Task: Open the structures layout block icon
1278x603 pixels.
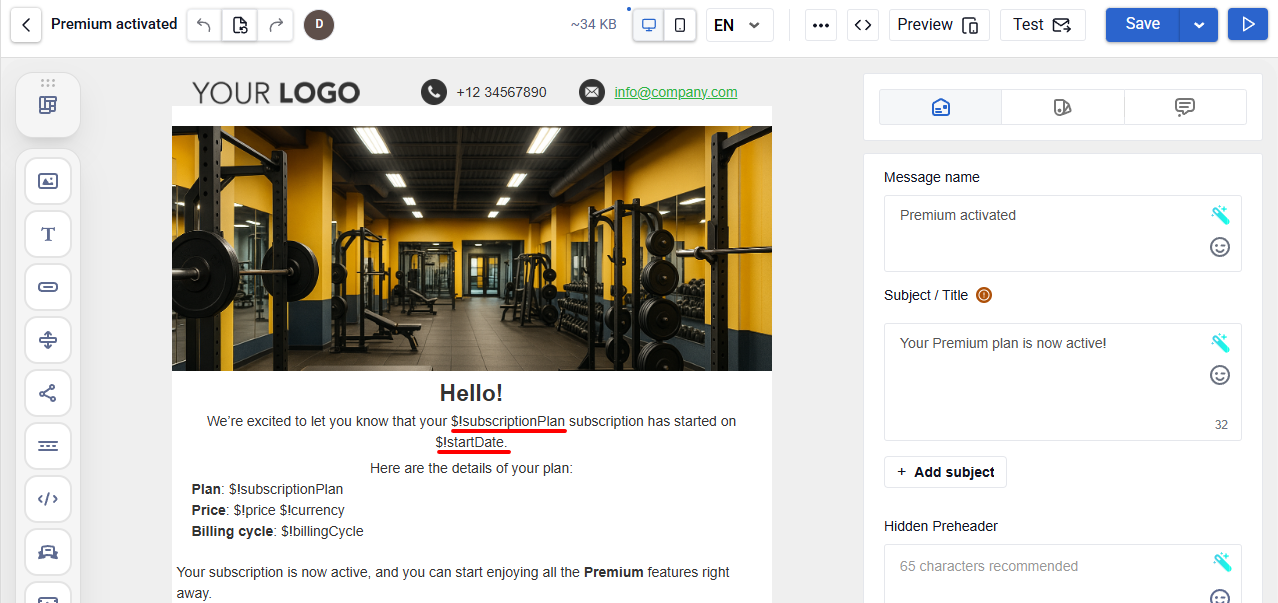Action: tap(48, 105)
